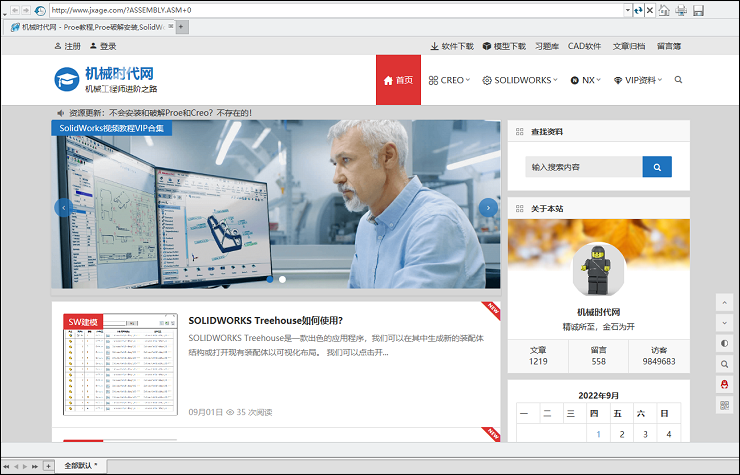Select calendar date 3

645,434
